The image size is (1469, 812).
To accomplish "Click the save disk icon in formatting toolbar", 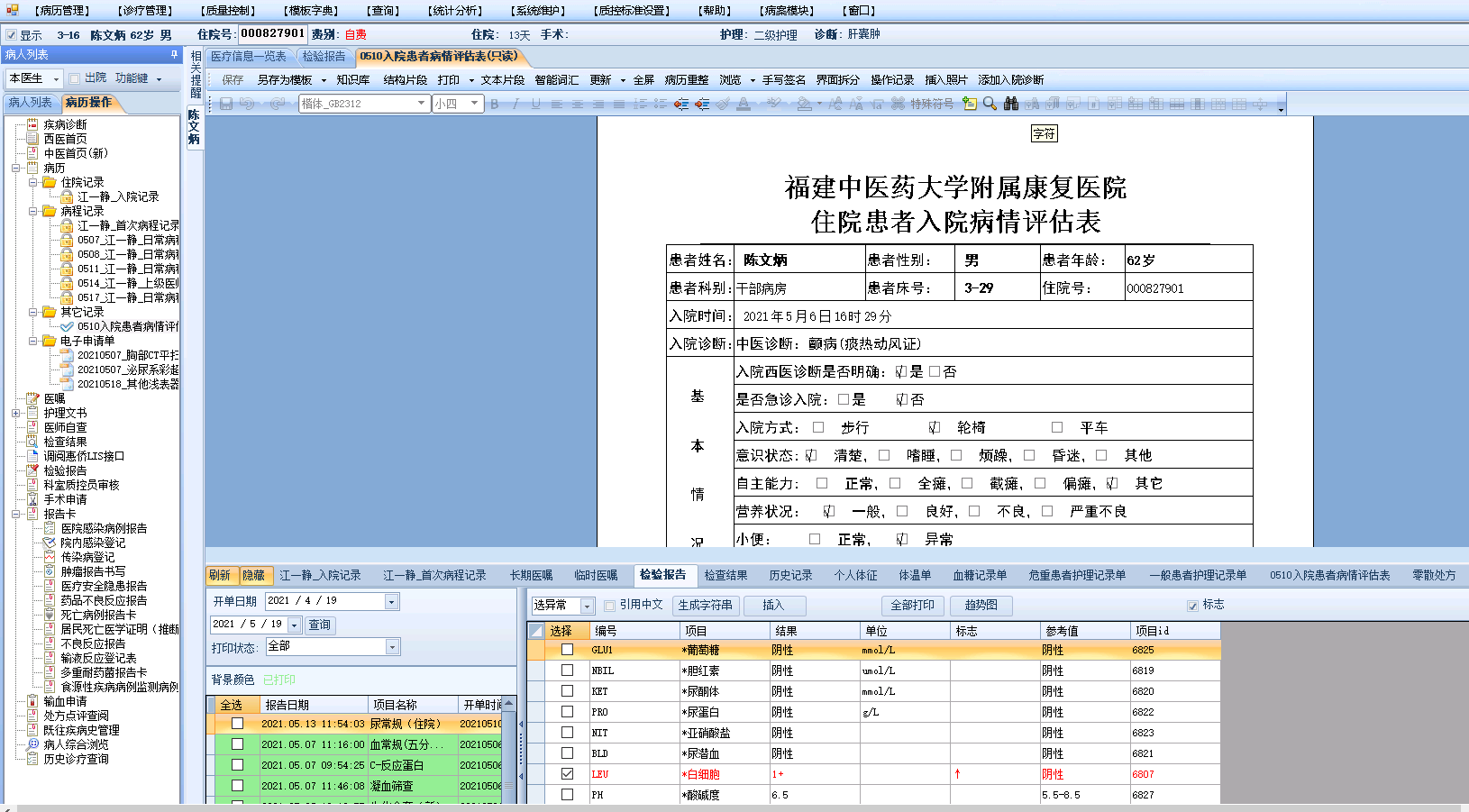I will coord(226,104).
